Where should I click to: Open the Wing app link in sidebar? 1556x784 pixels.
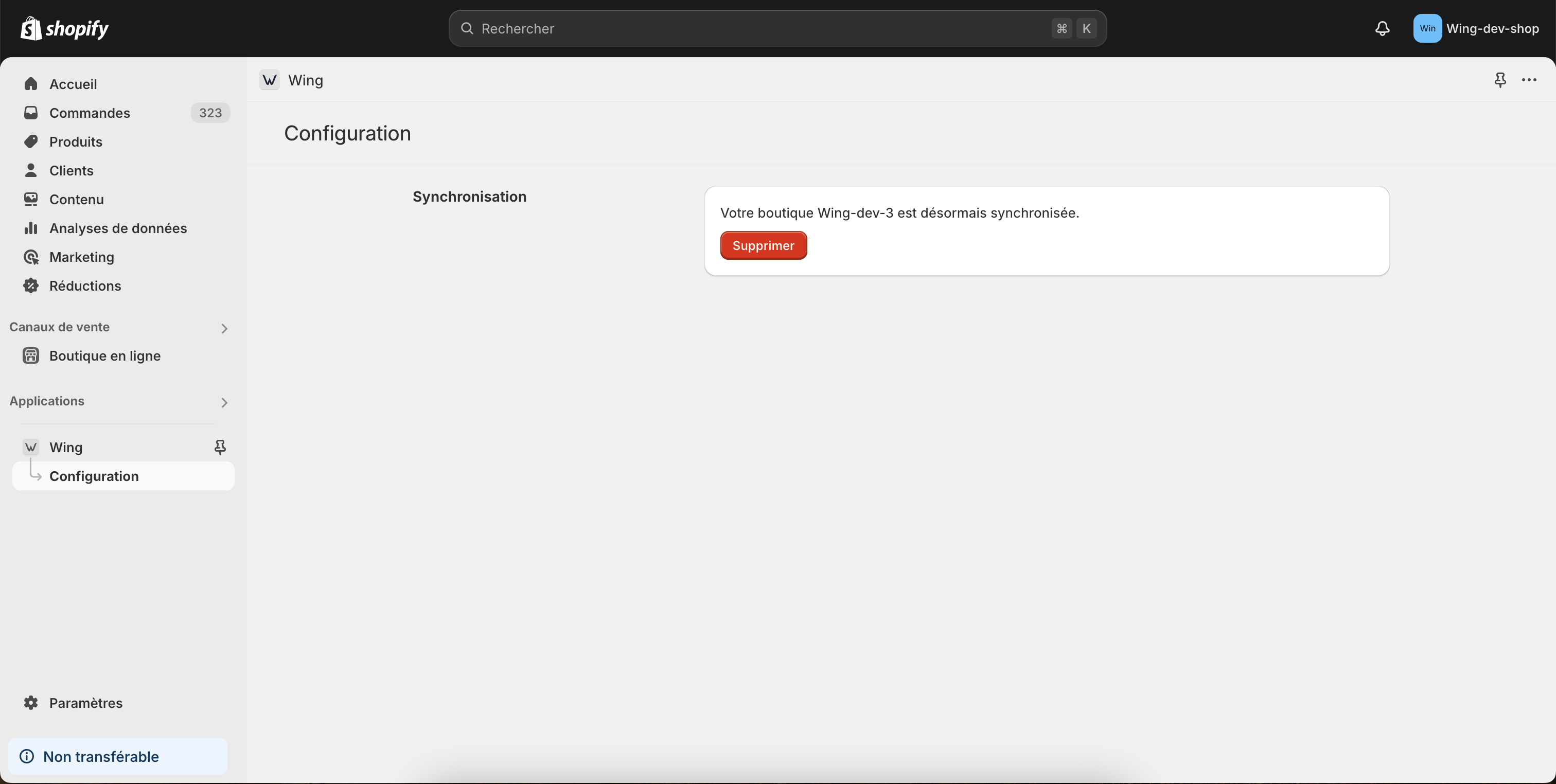click(66, 447)
